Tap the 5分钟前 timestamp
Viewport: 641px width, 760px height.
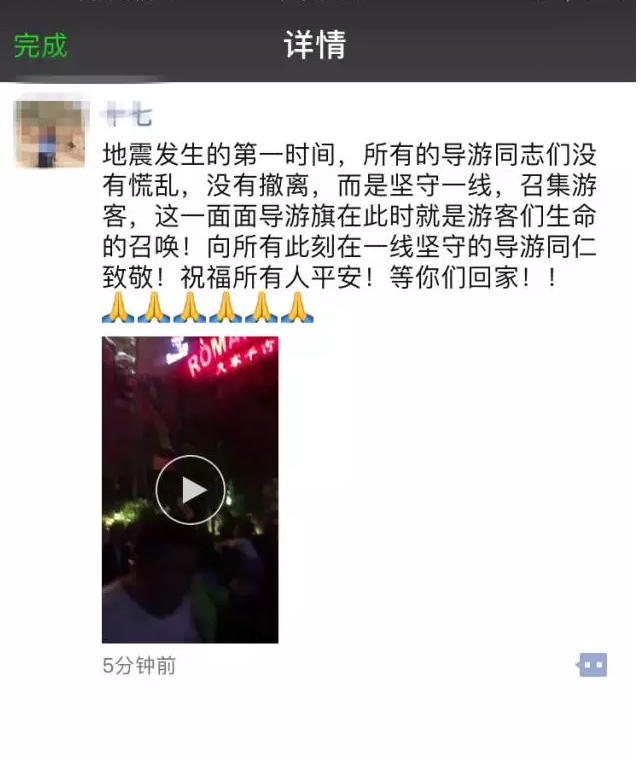139,665
